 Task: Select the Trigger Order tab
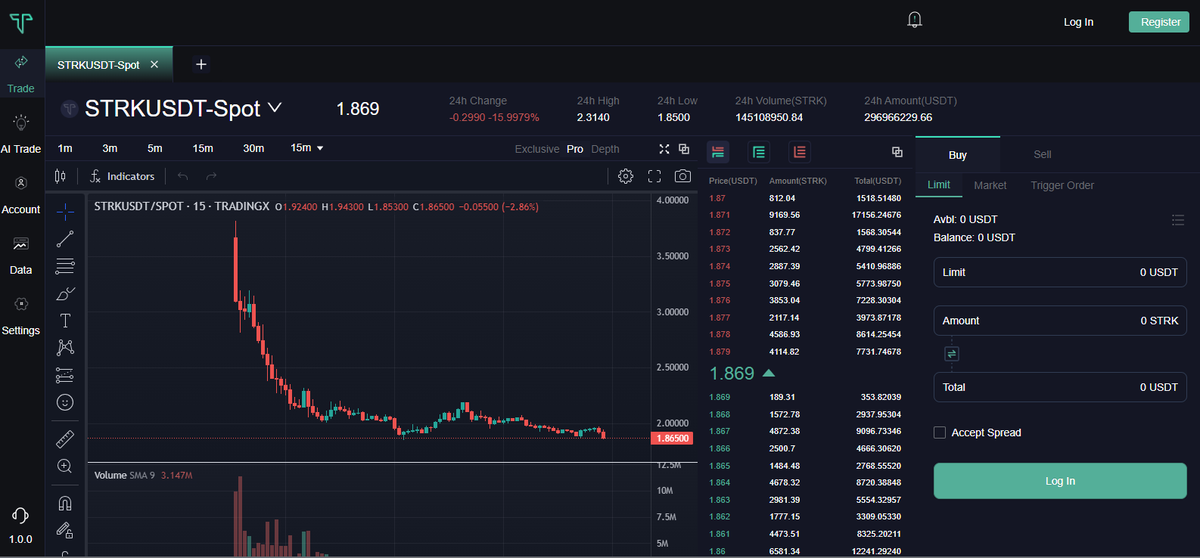point(1062,185)
